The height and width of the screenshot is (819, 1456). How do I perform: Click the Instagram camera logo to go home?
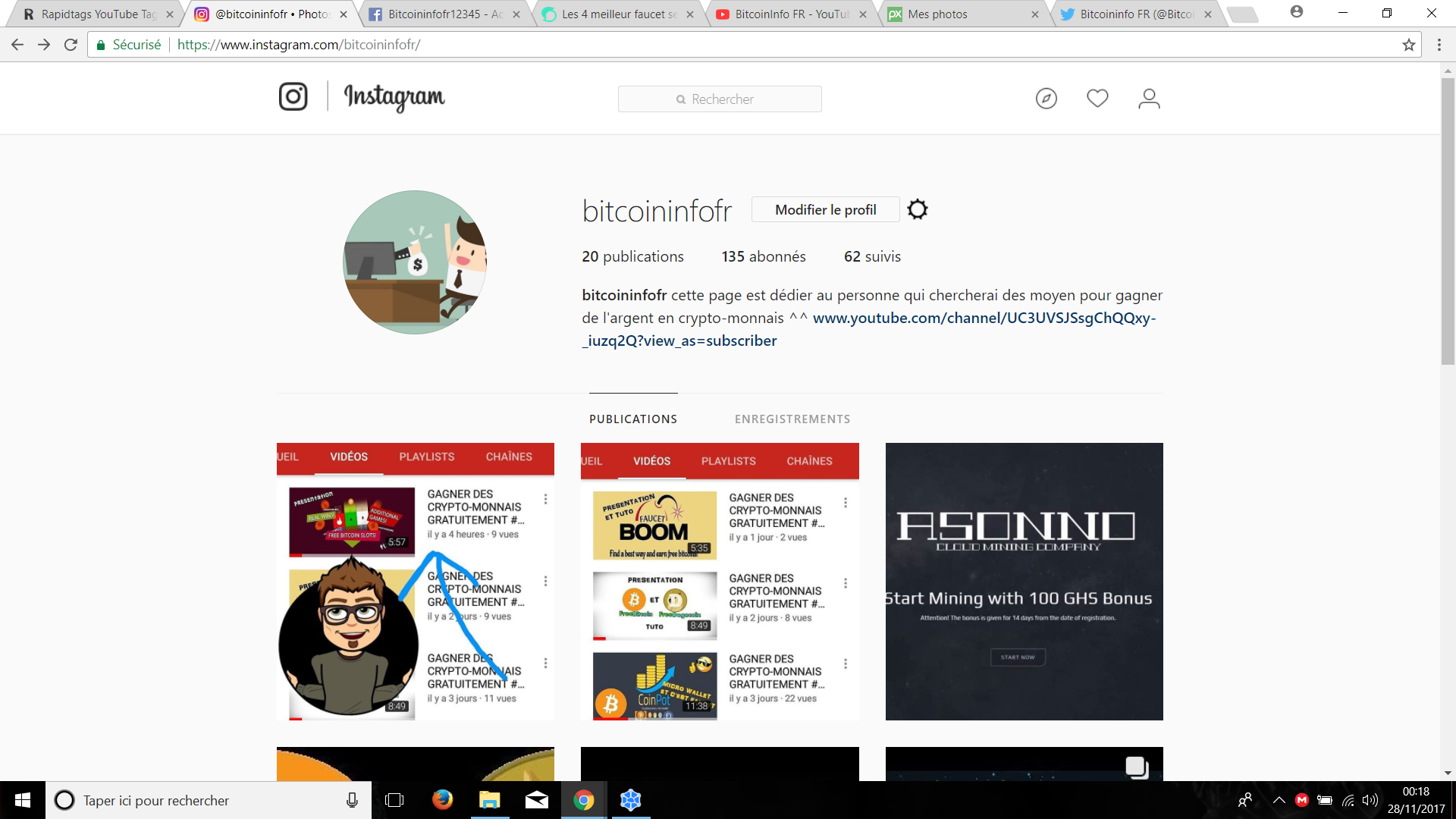tap(293, 96)
